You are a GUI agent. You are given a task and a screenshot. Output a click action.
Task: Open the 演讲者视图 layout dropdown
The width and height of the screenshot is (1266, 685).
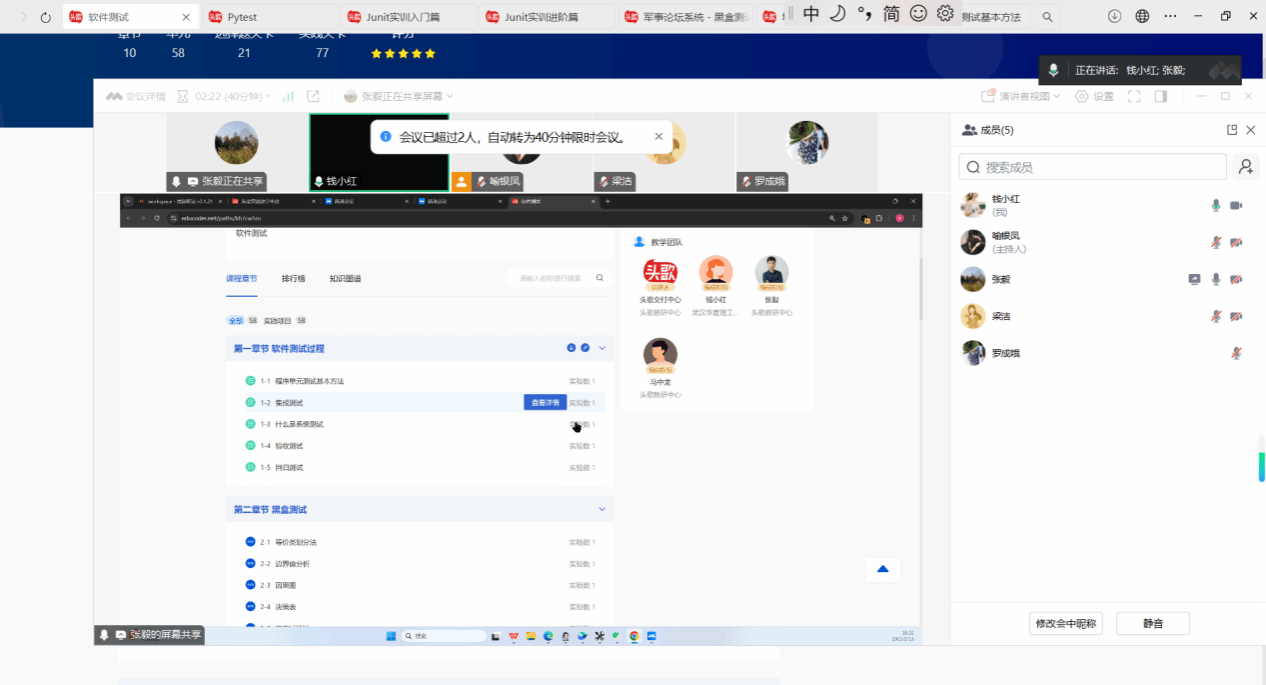(x=1020, y=97)
